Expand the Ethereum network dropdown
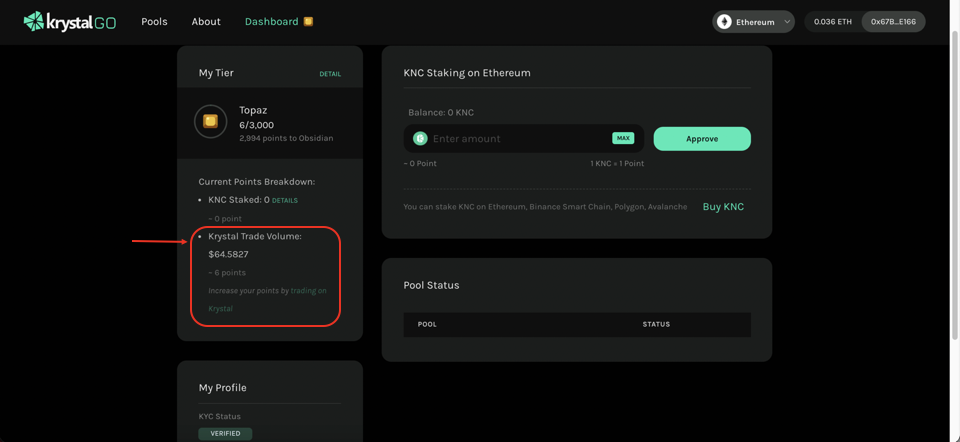960x442 pixels. pos(787,22)
